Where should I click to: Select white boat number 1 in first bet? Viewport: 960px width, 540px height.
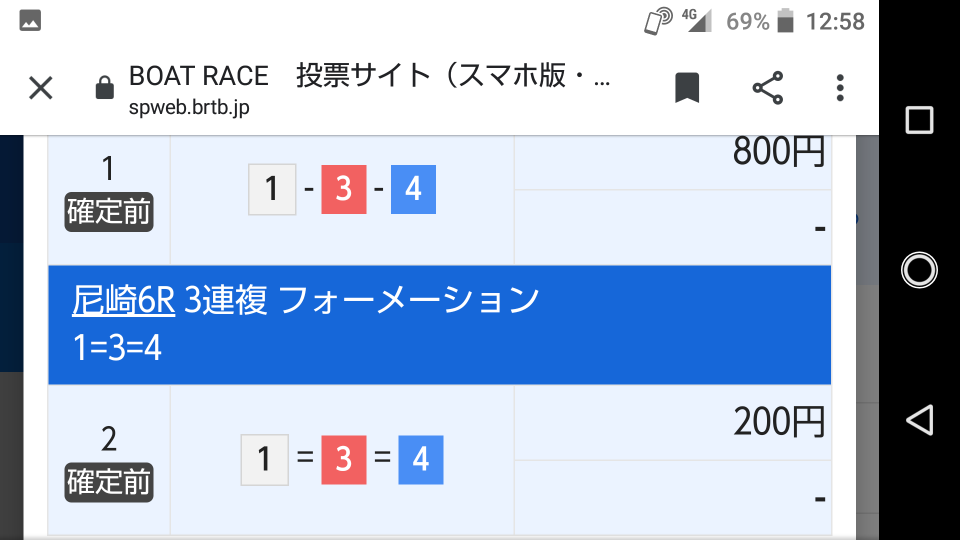point(272,189)
